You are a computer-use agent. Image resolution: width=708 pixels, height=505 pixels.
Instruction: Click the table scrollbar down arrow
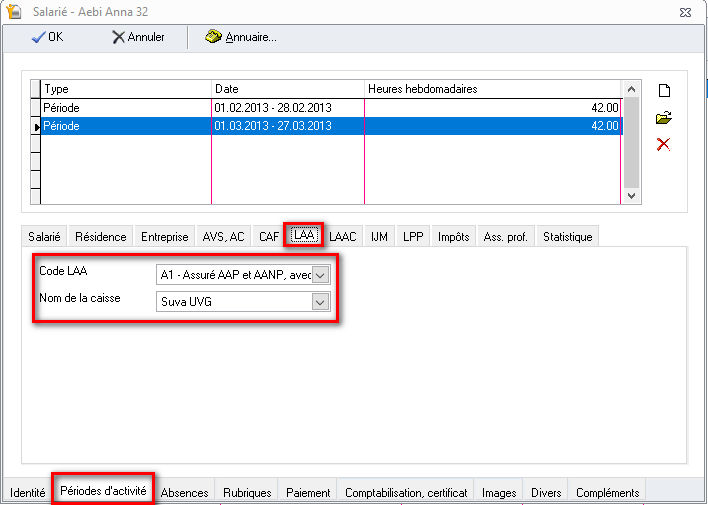(x=631, y=196)
